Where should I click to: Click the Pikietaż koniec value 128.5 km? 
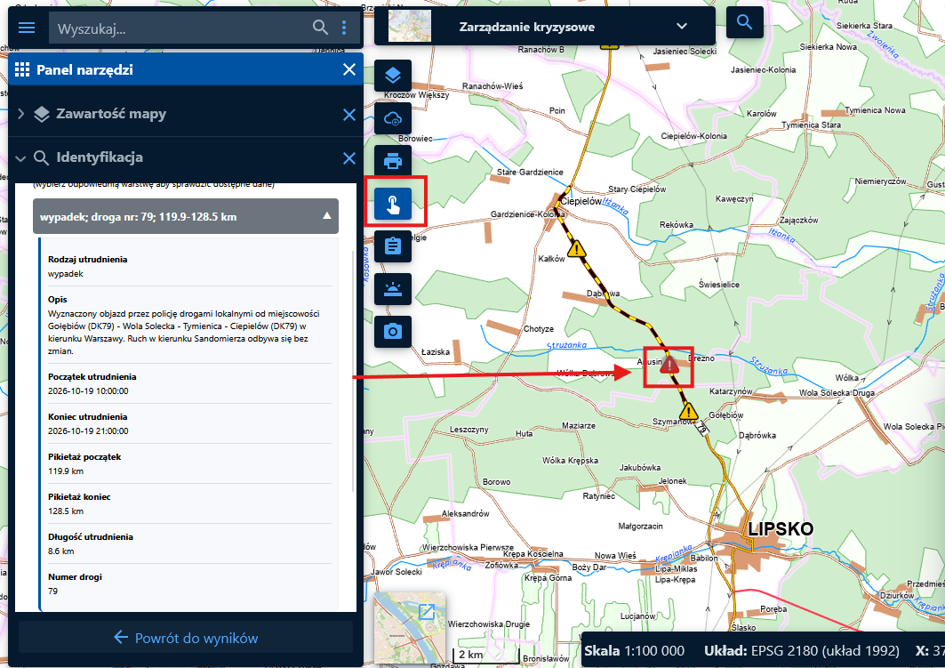(x=66, y=511)
